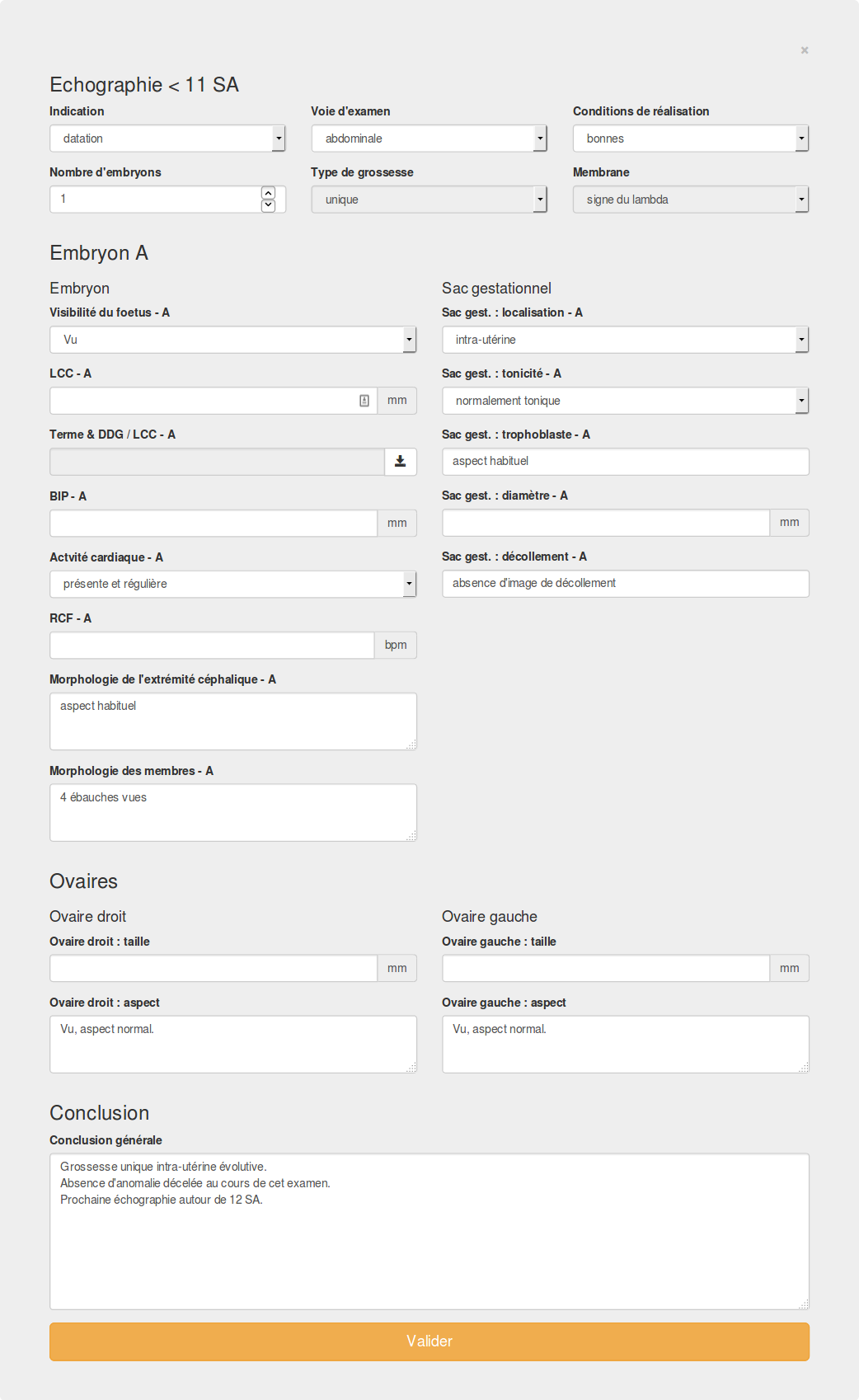The width and height of the screenshot is (859, 1400).
Task: Expand the Sac gest. localisation dropdown
Action: pos(625,340)
